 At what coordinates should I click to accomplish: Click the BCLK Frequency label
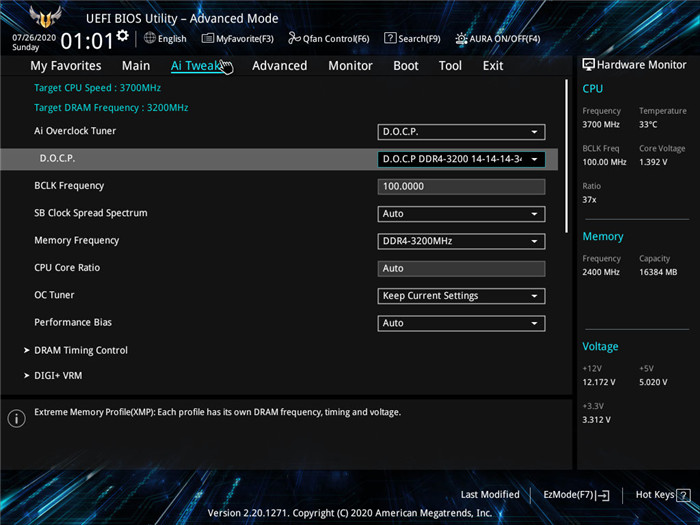(69, 186)
